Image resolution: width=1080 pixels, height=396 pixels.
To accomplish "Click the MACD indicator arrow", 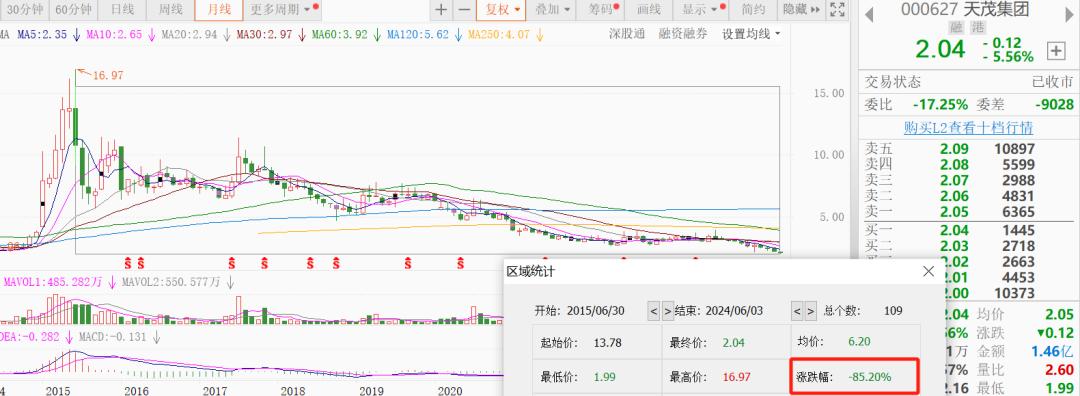I will [157, 337].
